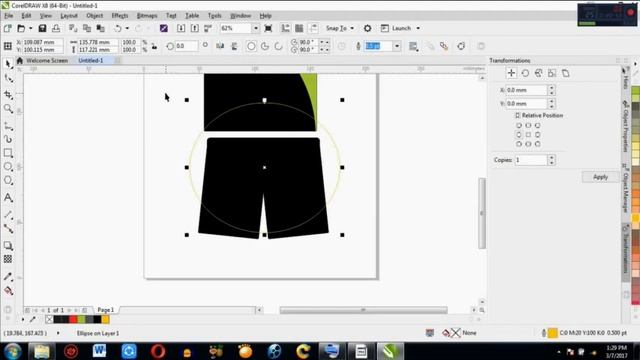Viewport: 640px width, 360px height.
Task: Increase the Copies spinner value
Action: 551,158
